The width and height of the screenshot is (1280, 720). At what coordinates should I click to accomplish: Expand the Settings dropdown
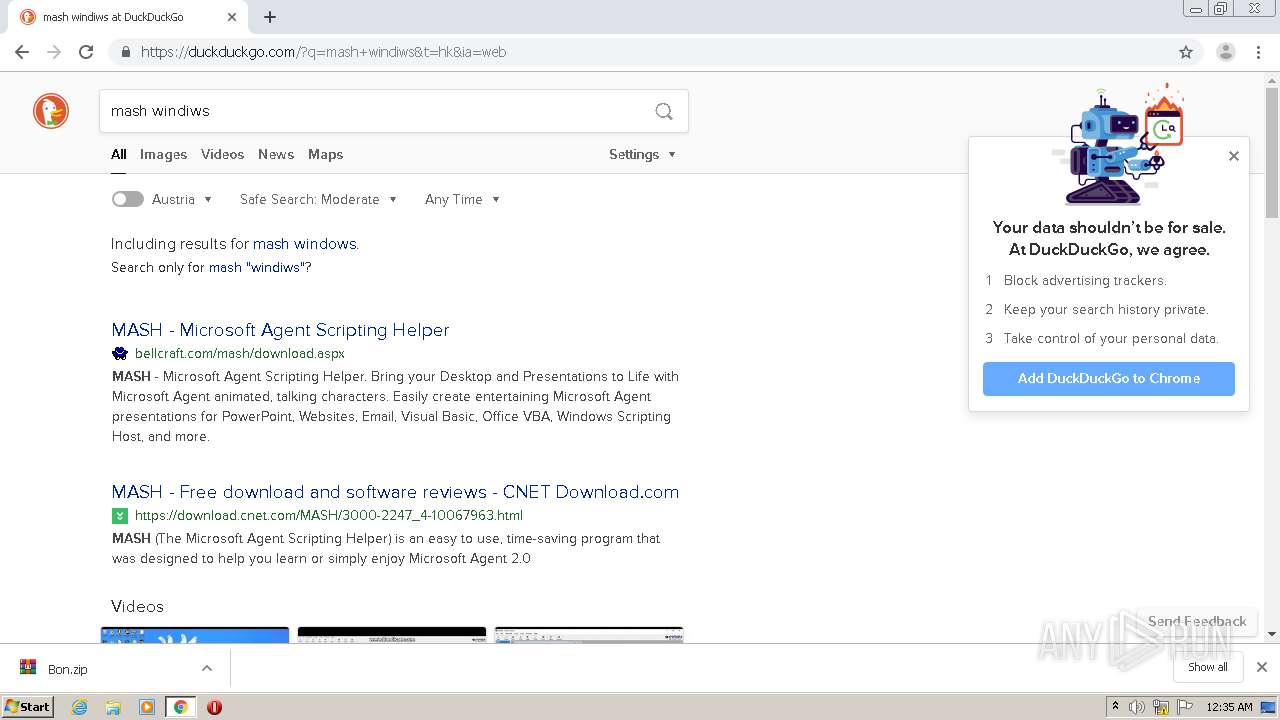tap(642, 154)
